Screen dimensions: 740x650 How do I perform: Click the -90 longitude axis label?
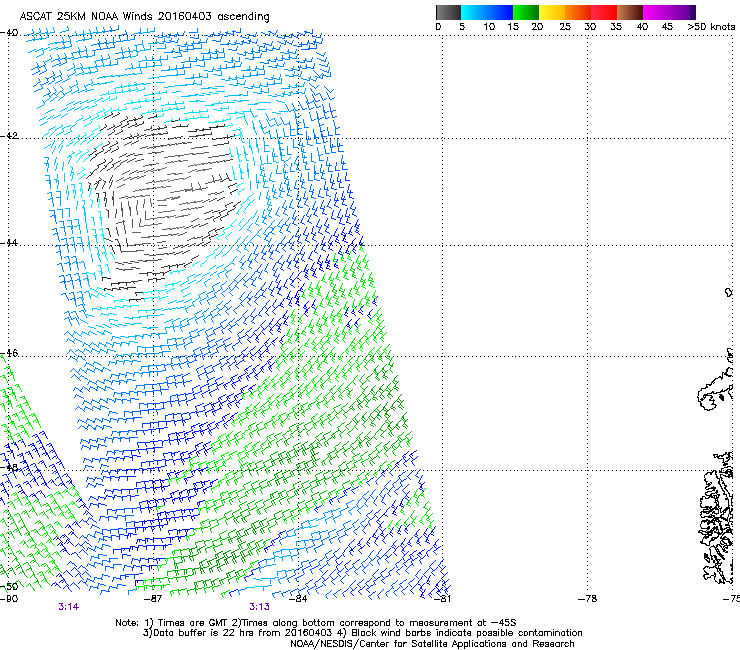(9, 599)
